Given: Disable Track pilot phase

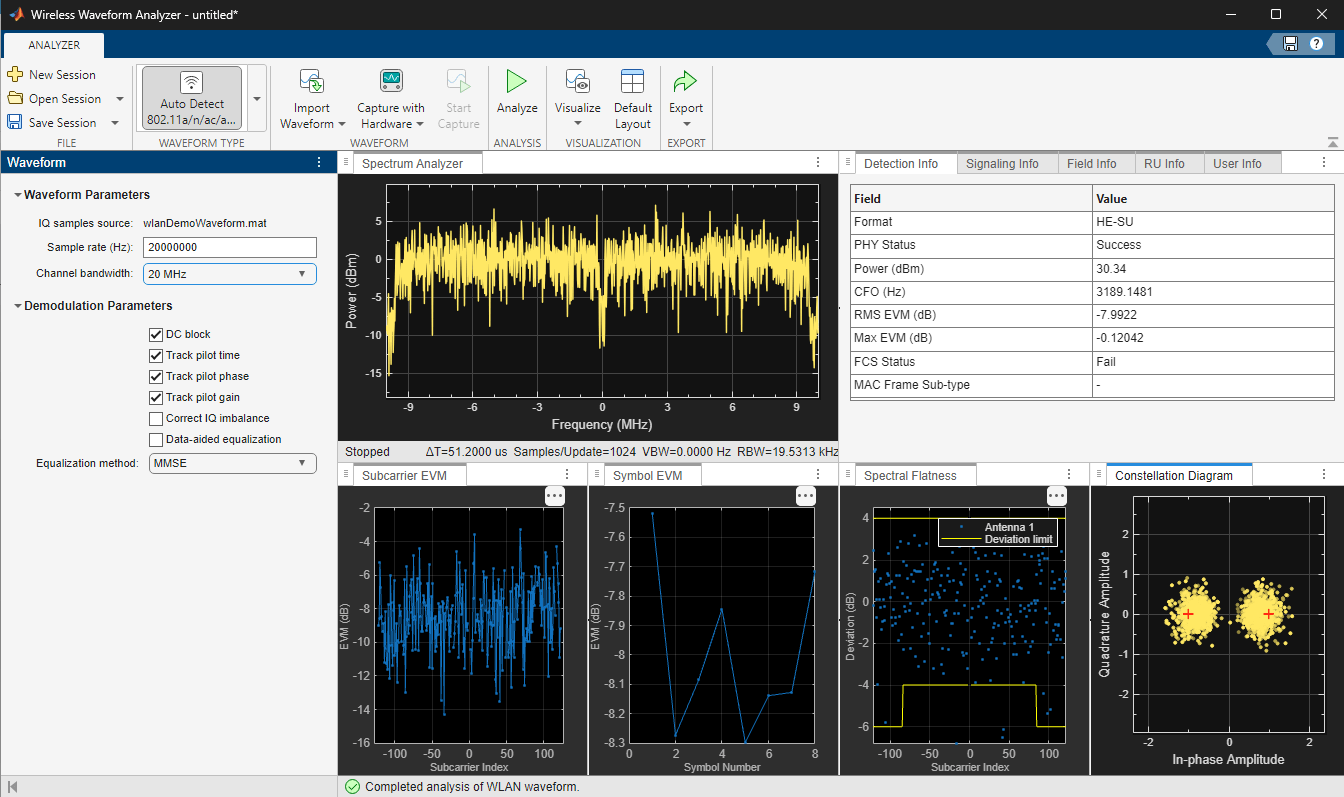Looking at the screenshot, I should 156,376.
